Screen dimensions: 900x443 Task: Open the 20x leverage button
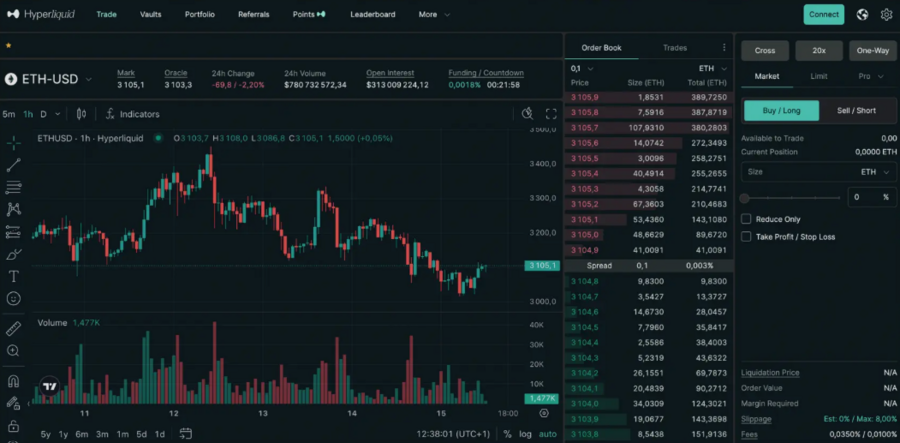[x=819, y=50]
